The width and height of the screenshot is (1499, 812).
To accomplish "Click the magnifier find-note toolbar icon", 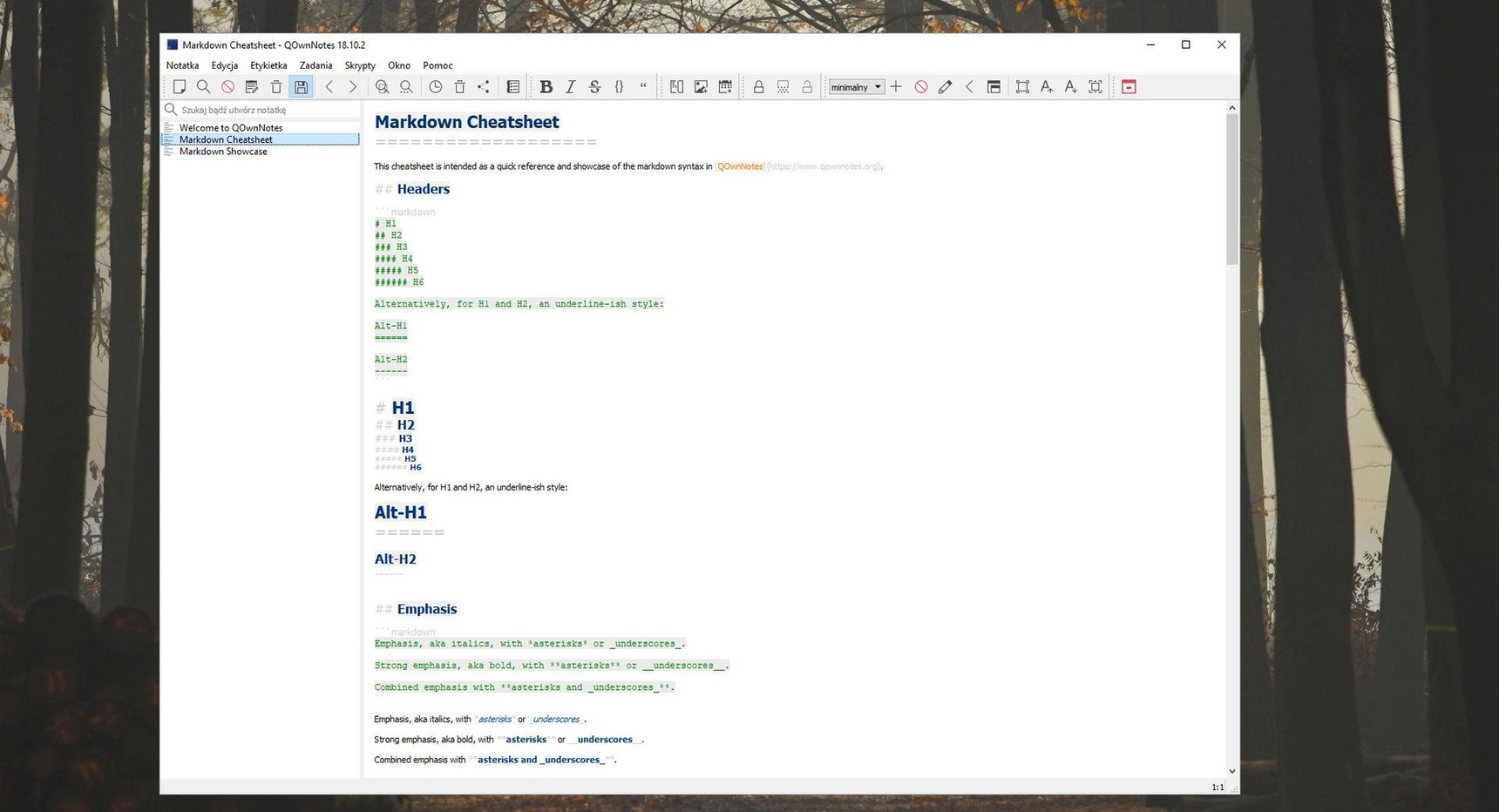I will [203, 87].
